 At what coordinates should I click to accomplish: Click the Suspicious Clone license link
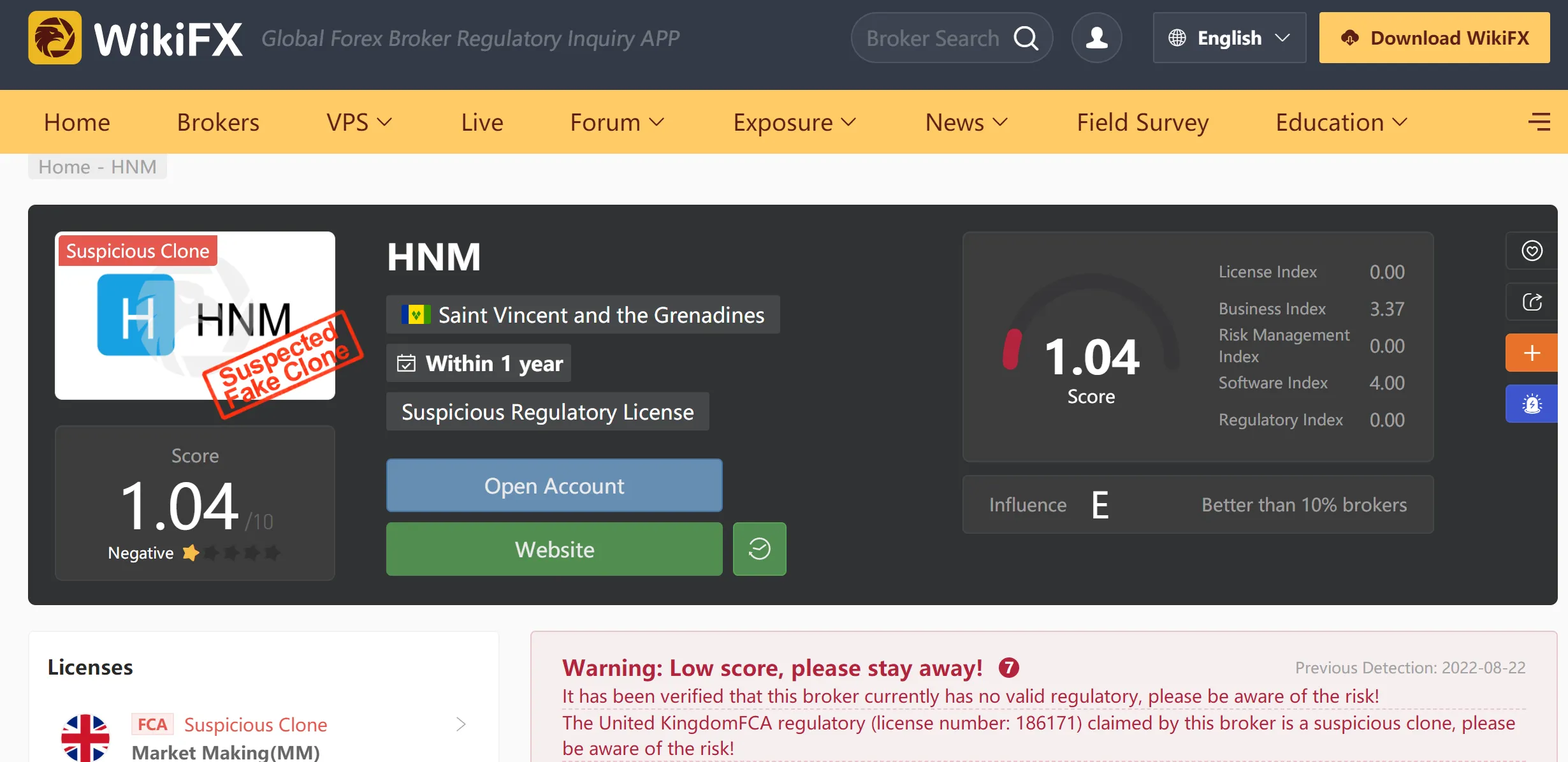tap(255, 724)
